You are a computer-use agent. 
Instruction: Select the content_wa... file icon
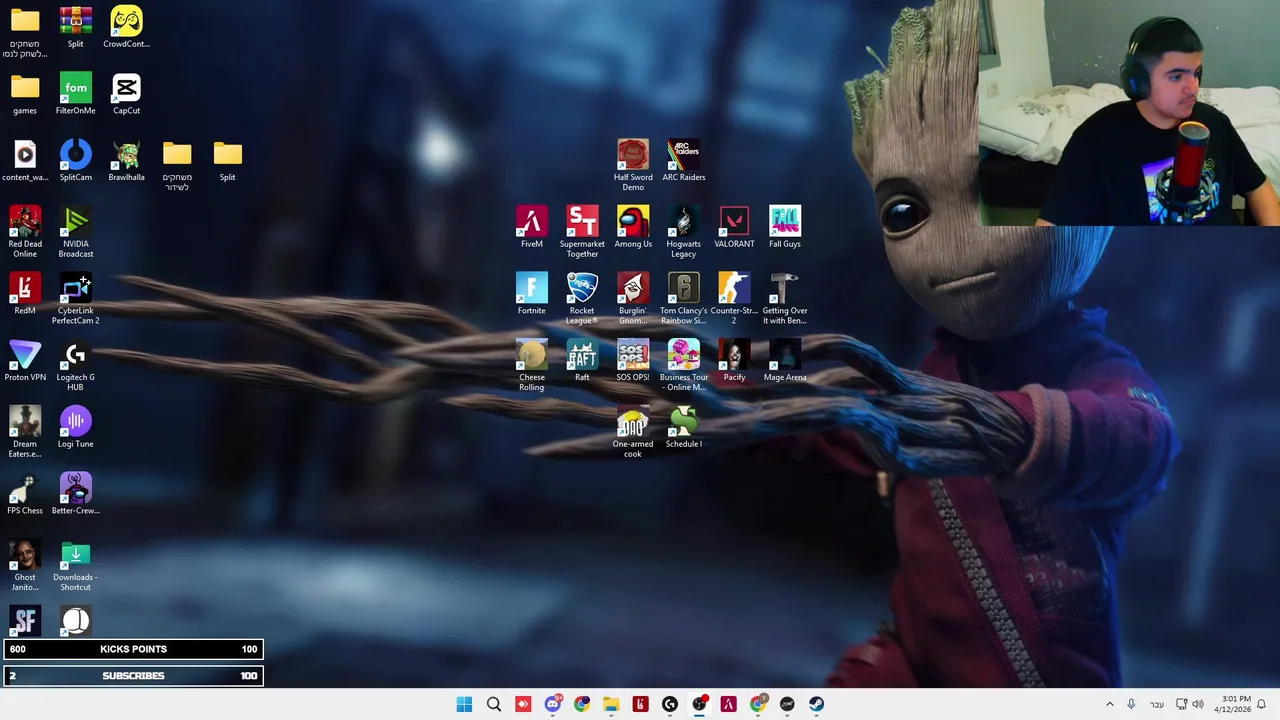coord(25,161)
